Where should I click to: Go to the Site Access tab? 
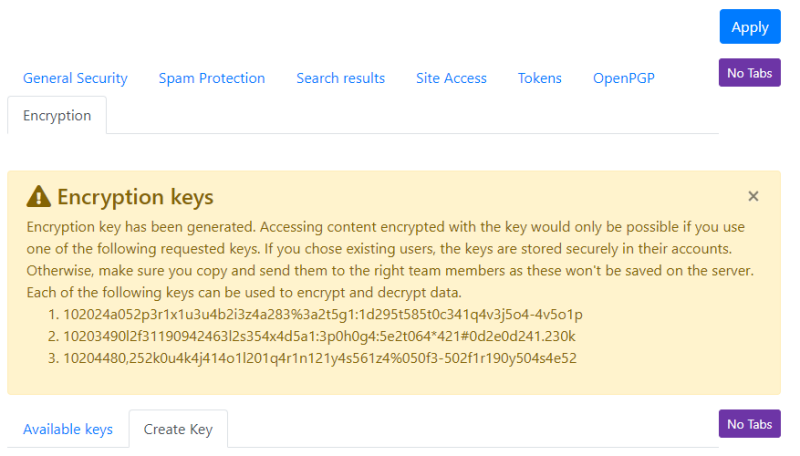(451, 78)
